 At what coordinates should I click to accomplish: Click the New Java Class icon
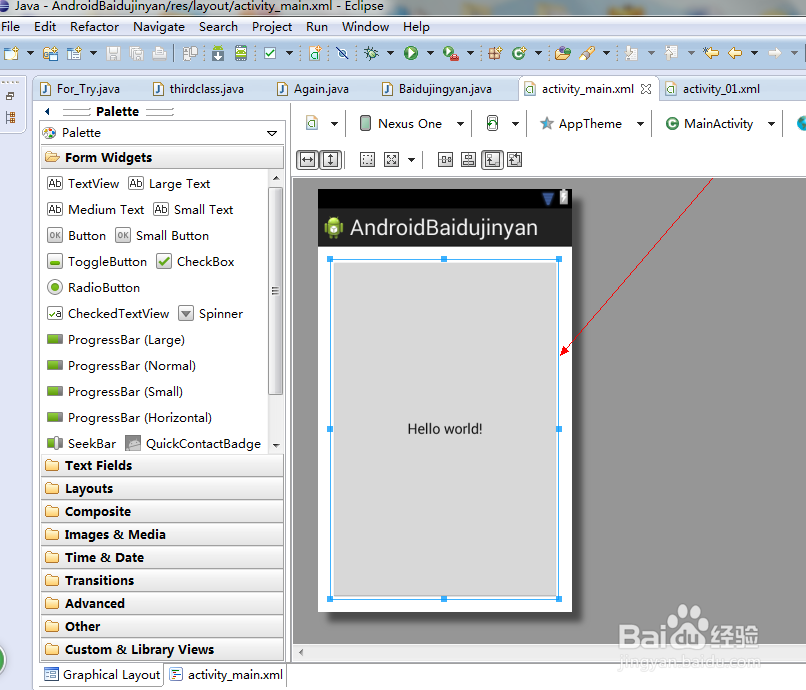[x=519, y=53]
